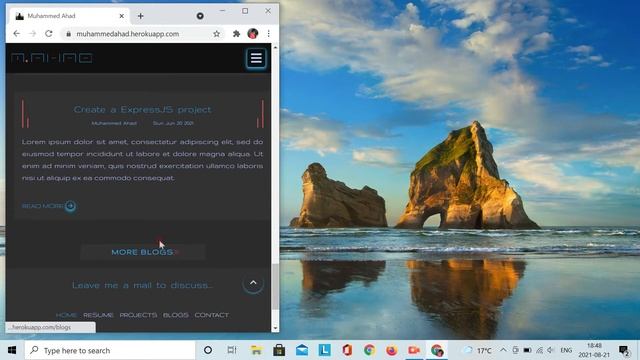Viewport: 640px width, 360px height.
Task: Click the battery tray icon
Action: [527, 350]
